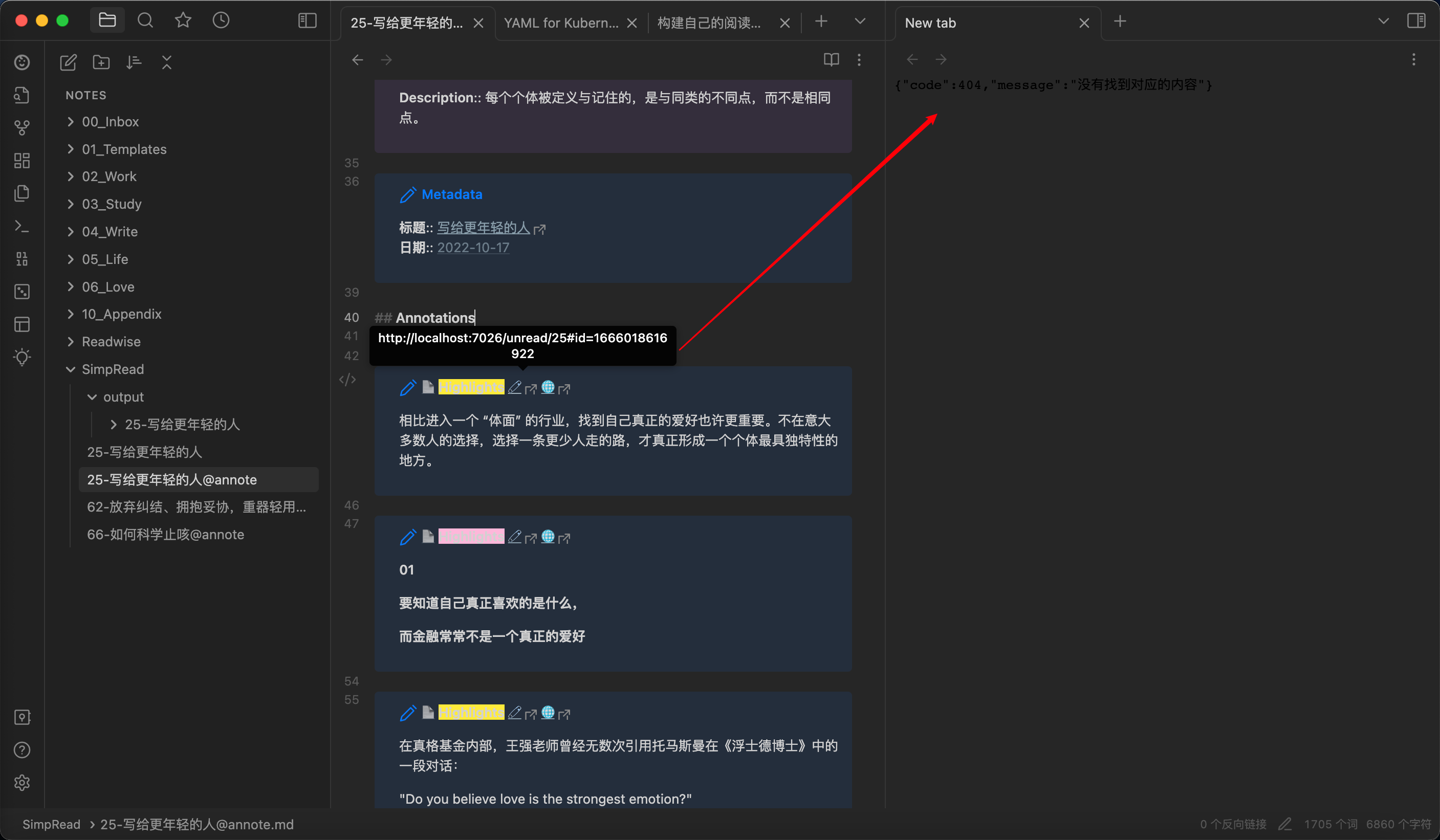Viewport: 1440px width, 840px height.
Task: Click the pink Highlights label
Action: point(471,537)
